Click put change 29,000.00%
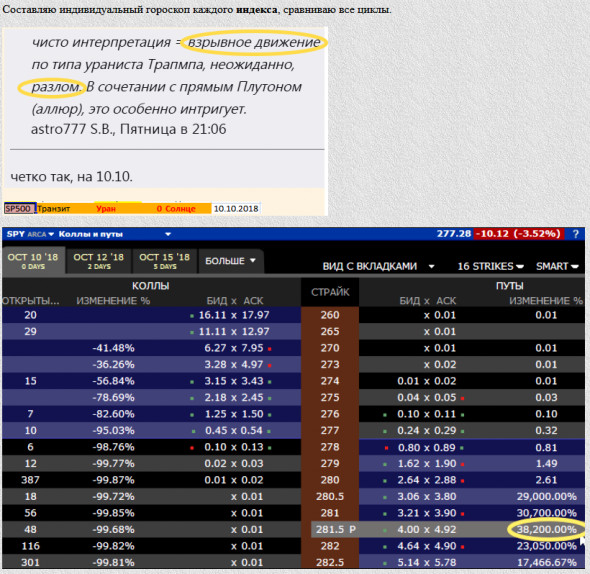The image size is (590, 574). click(x=546, y=496)
